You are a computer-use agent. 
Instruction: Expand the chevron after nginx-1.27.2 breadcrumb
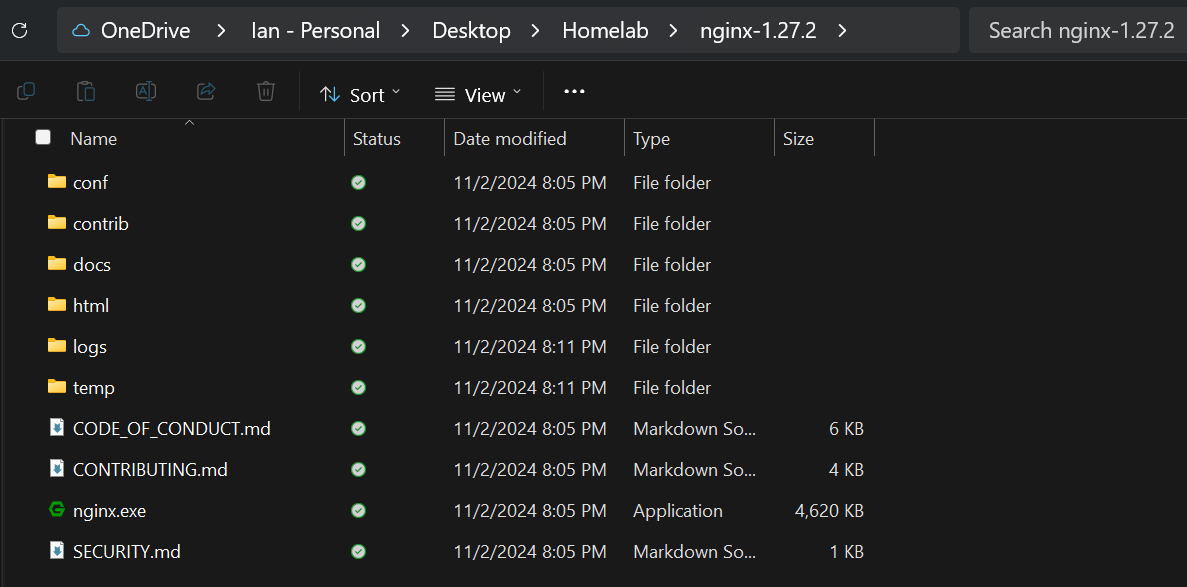[x=843, y=30]
